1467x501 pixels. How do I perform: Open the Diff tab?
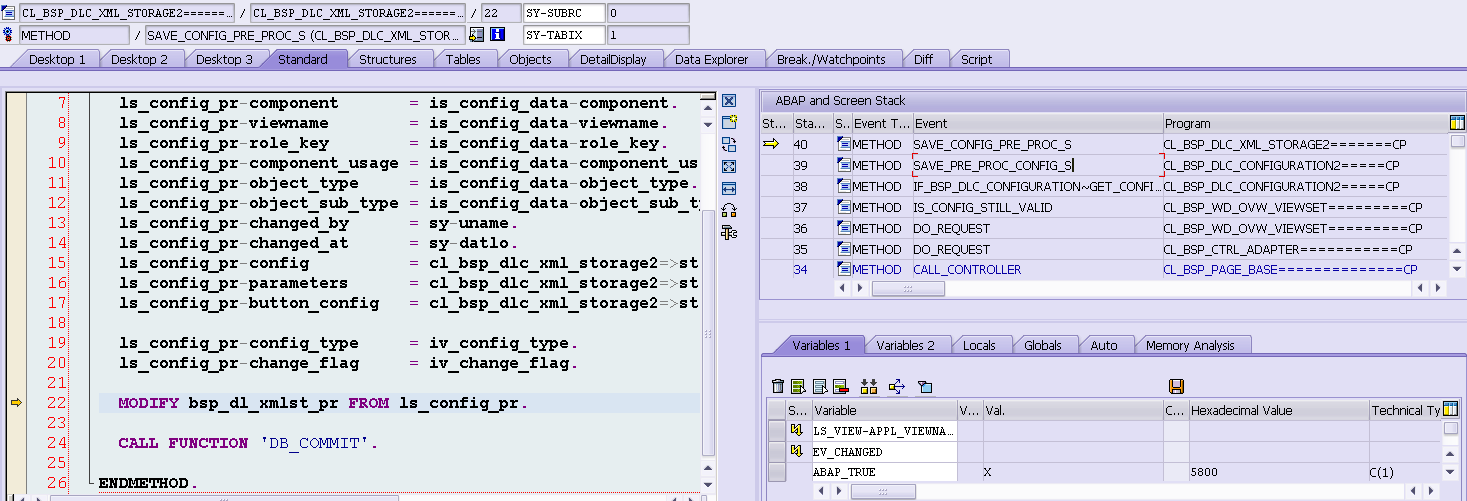pos(923,59)
